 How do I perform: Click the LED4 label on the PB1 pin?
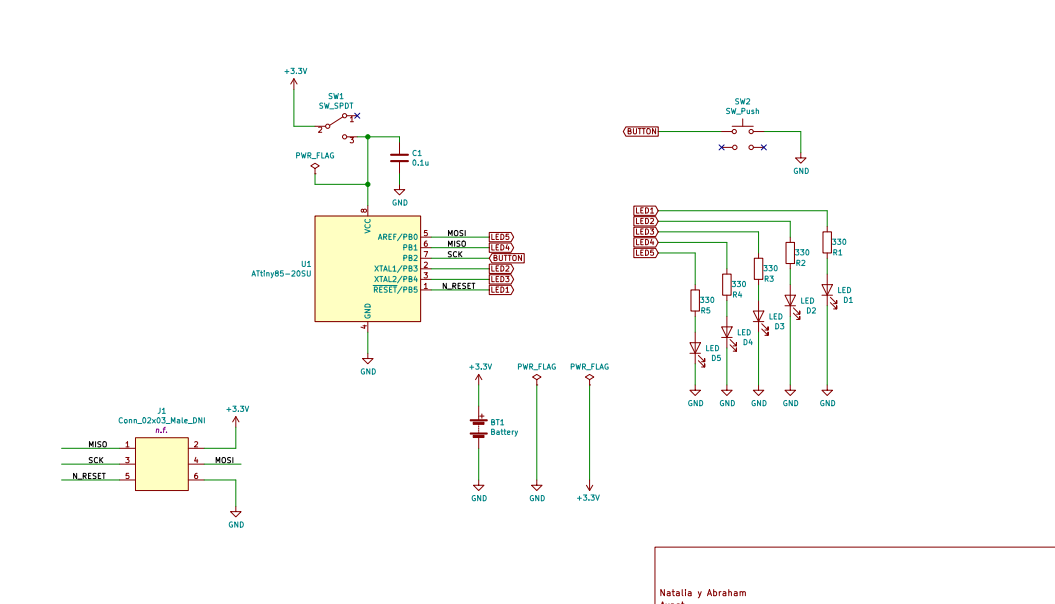coord(501,248)
